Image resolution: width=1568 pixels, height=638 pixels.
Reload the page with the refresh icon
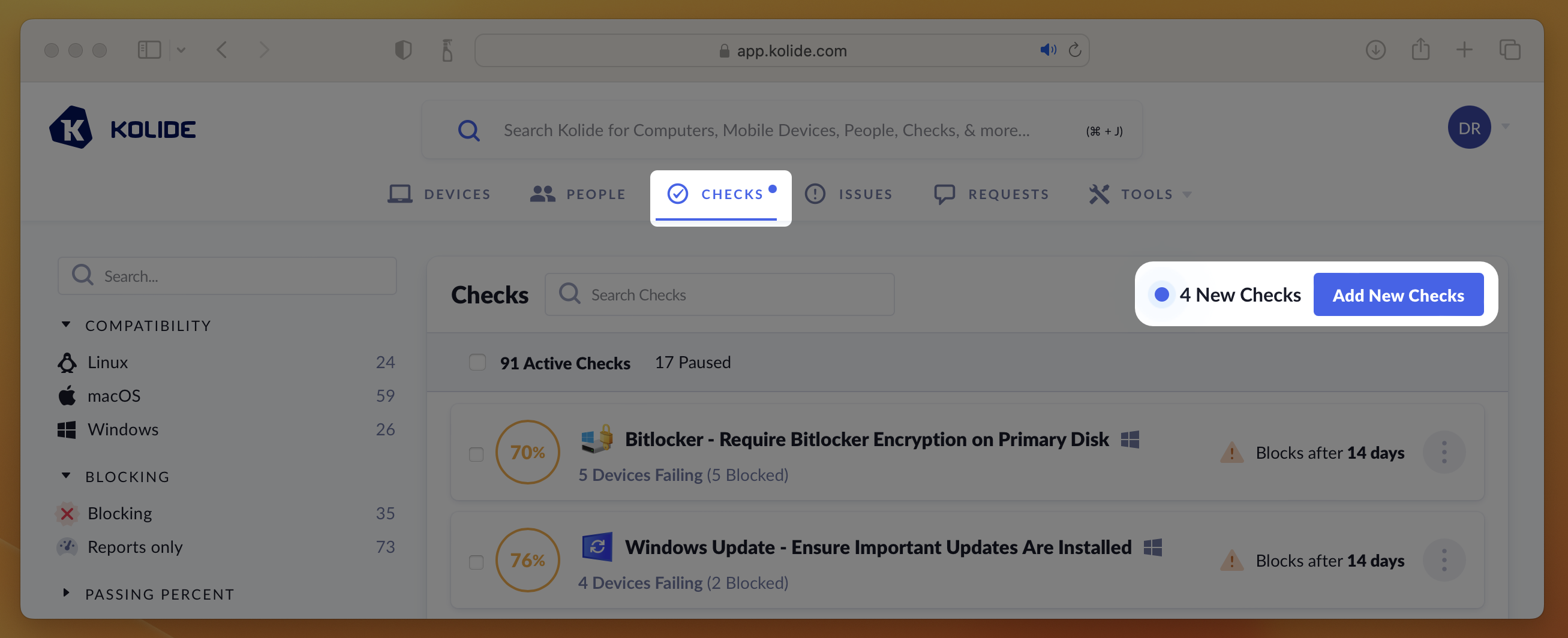[x=1075, y=50]
